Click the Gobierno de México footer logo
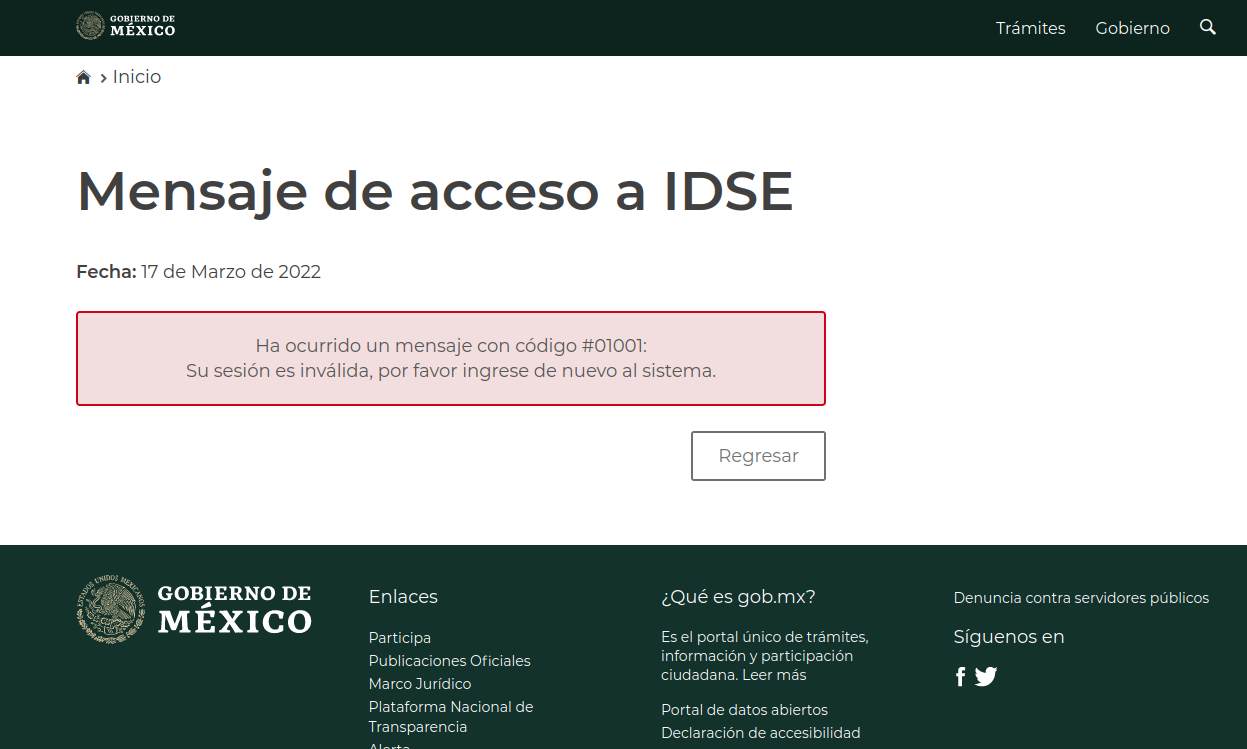This screenshot has height=749, width=1247. click(195, 608)
